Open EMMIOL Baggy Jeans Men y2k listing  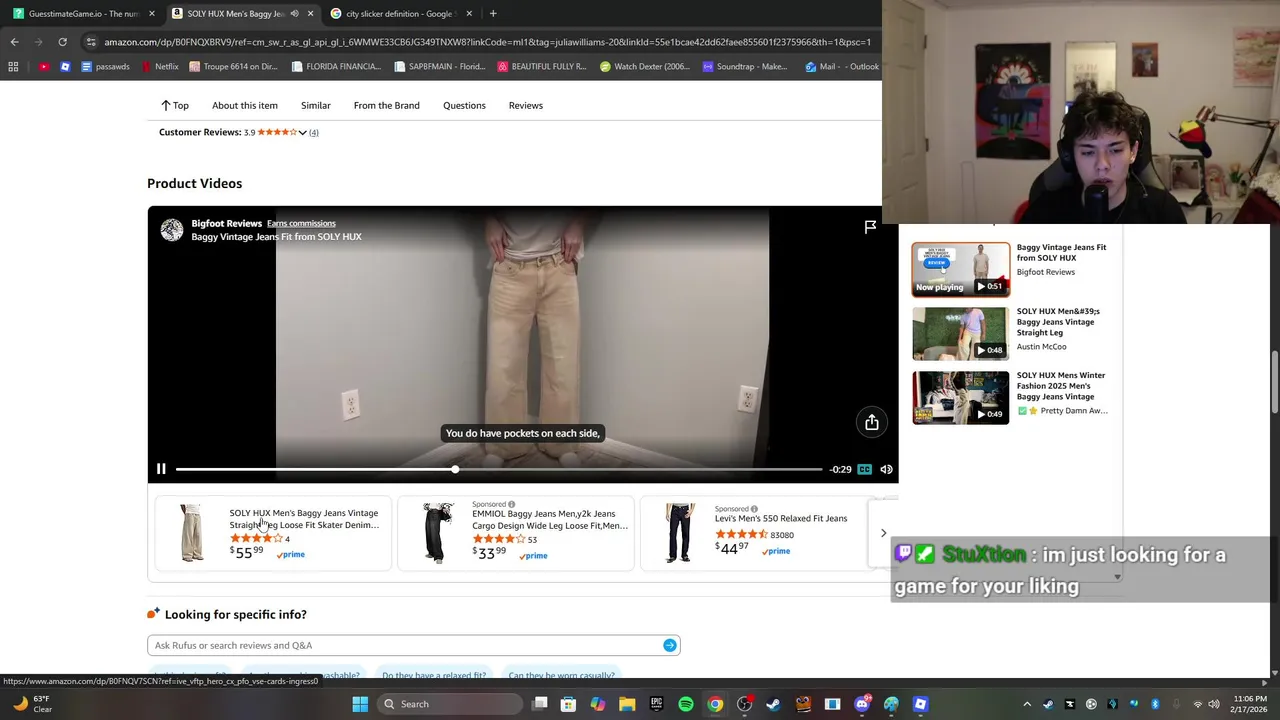(x=516, y=533)
